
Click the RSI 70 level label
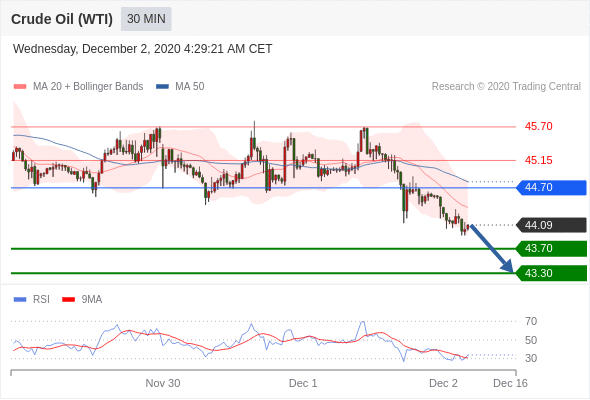pyautogui.click(x=531, y=321)
